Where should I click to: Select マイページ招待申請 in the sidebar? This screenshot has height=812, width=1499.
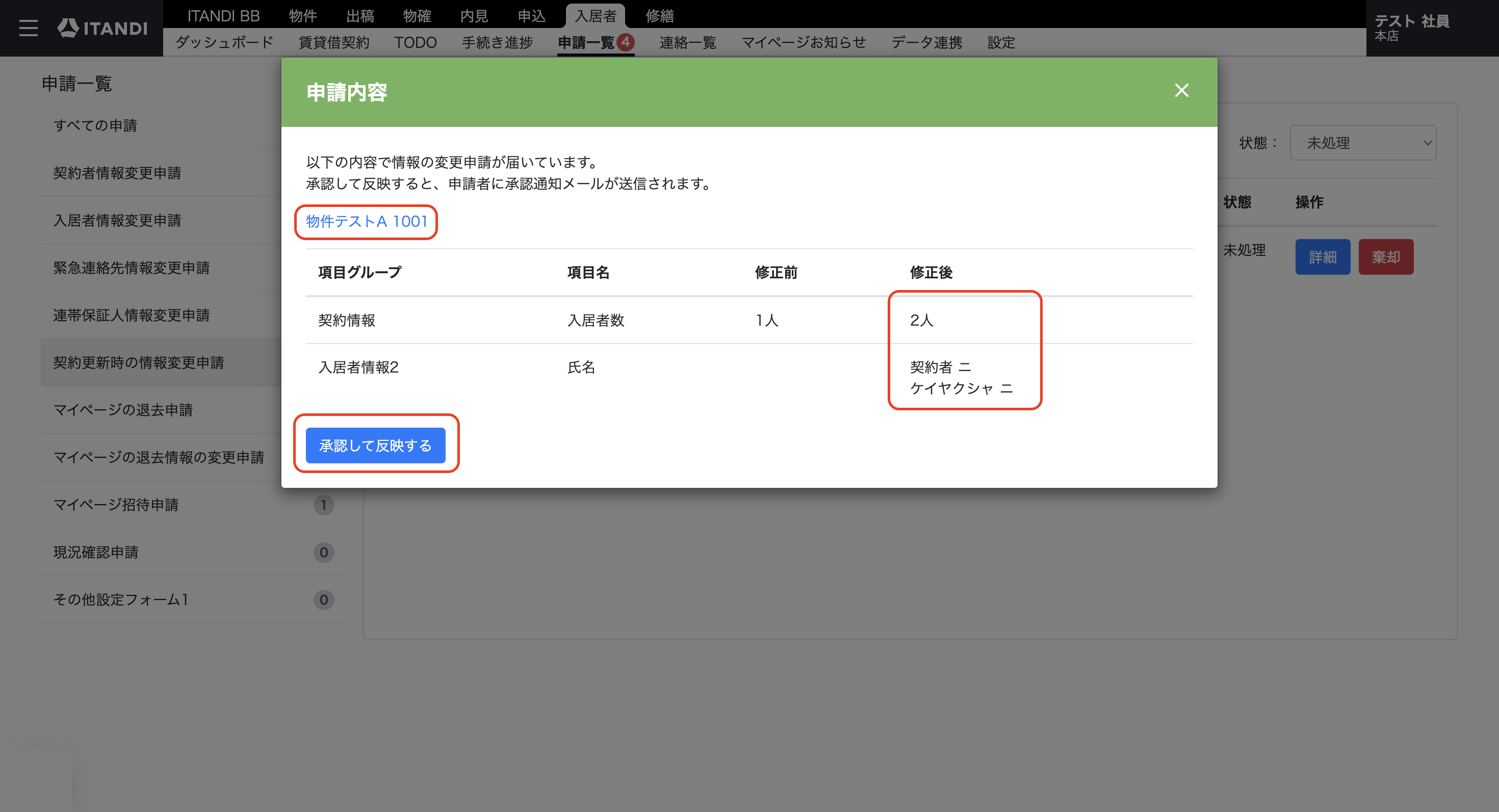pyautogui.click(x=193, y=504)
